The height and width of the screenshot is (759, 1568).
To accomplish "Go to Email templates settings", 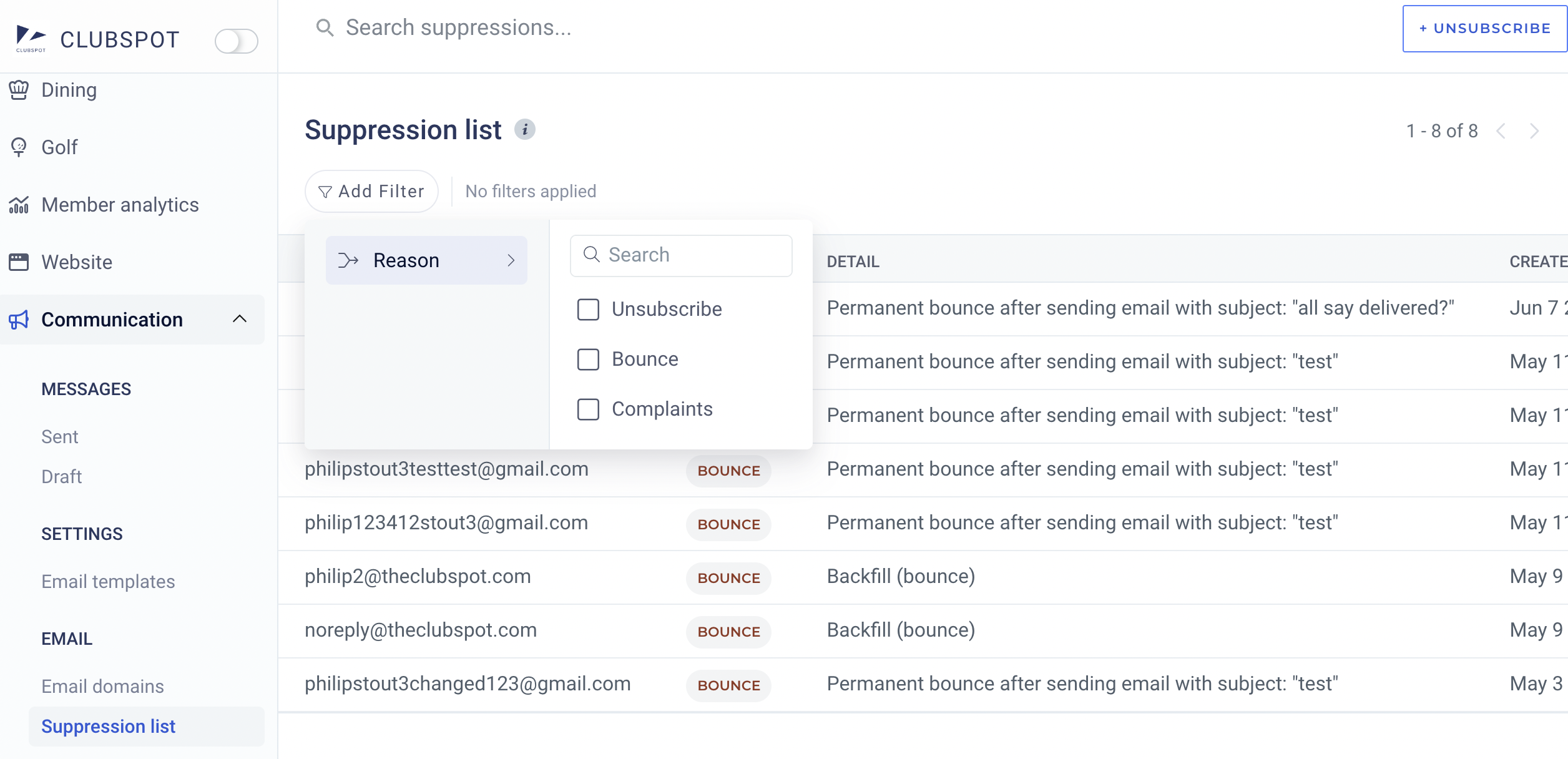I will (108, 582).
